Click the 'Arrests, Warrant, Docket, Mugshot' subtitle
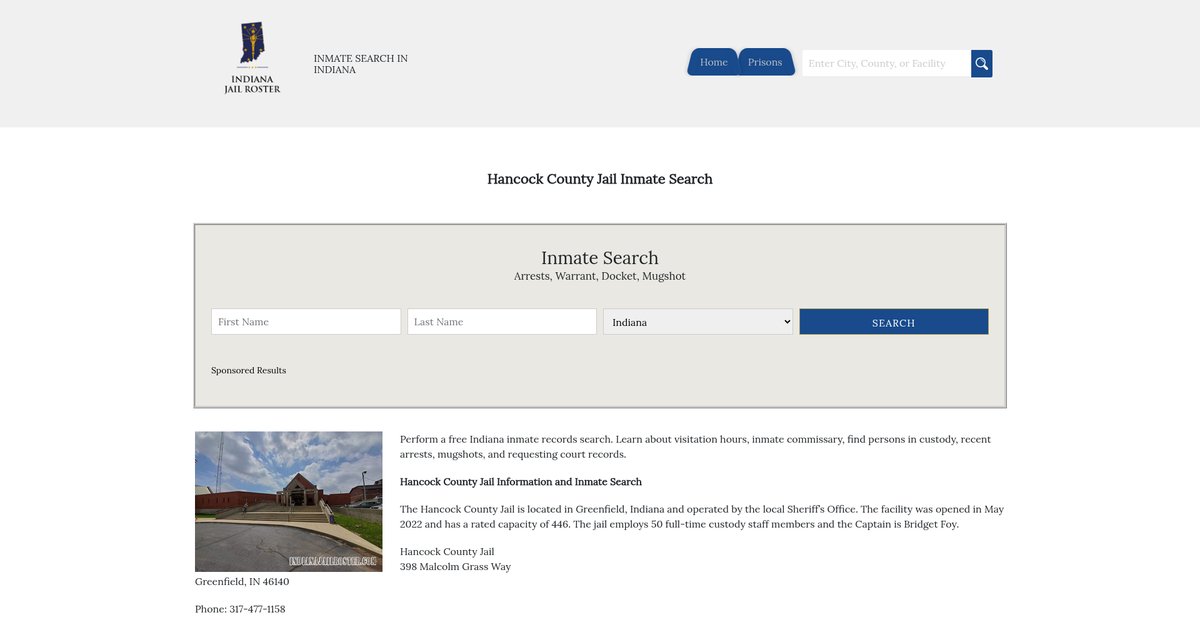Image resolution: width=1200 pixels, height=620 pixels. (600, 276)
